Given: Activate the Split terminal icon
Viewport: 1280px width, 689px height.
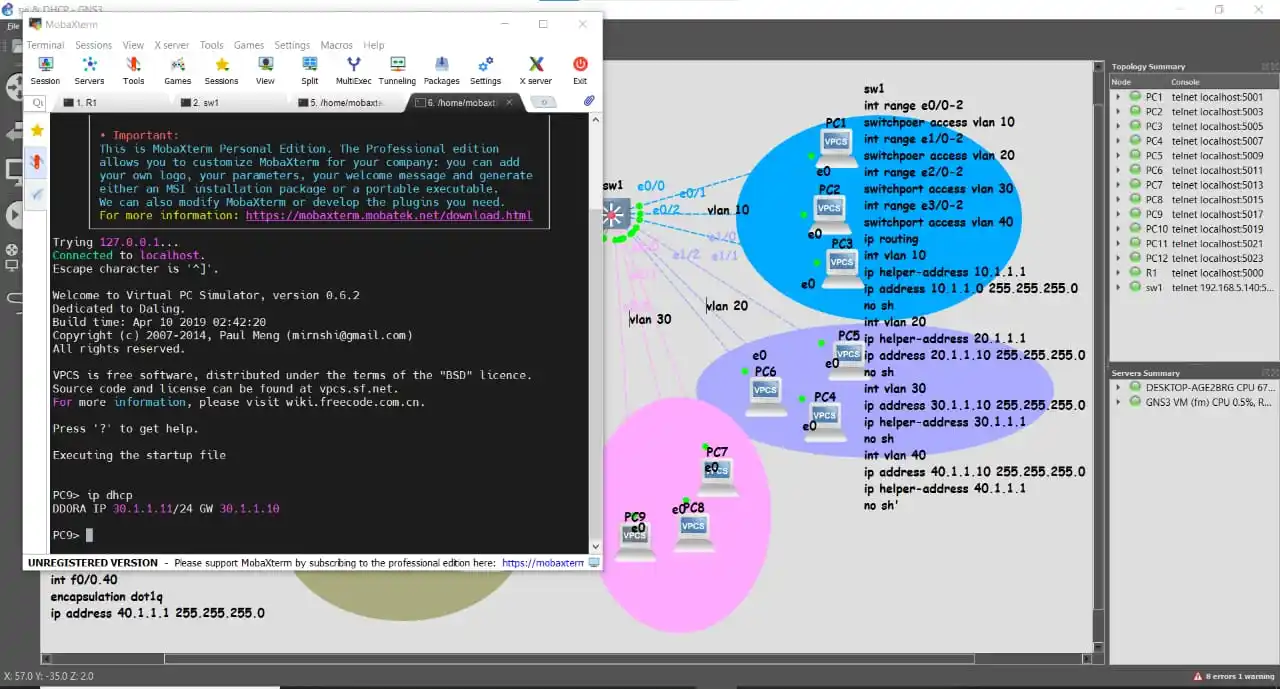Looking at the screenshot, I should [310, 70].
